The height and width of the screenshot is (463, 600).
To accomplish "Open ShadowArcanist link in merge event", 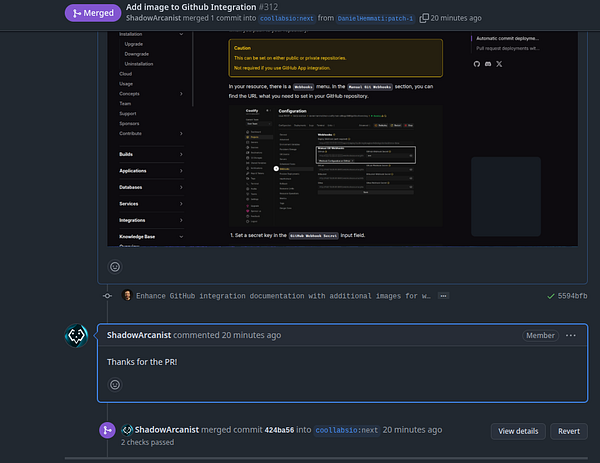I will [167, 430].
